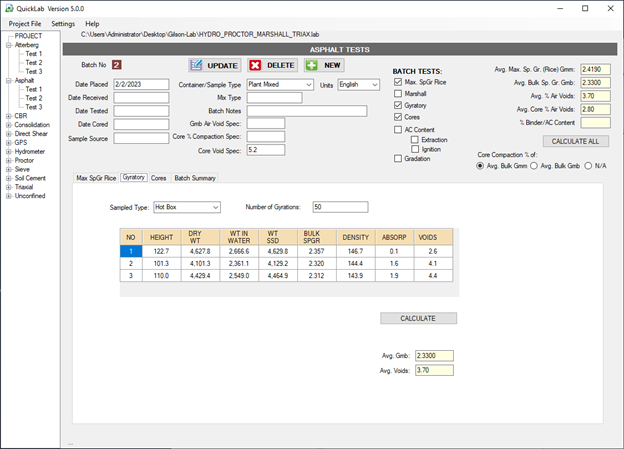Check the AC Content checkbox
Screen dimensions: 624x449
click(x=398, y=128)
